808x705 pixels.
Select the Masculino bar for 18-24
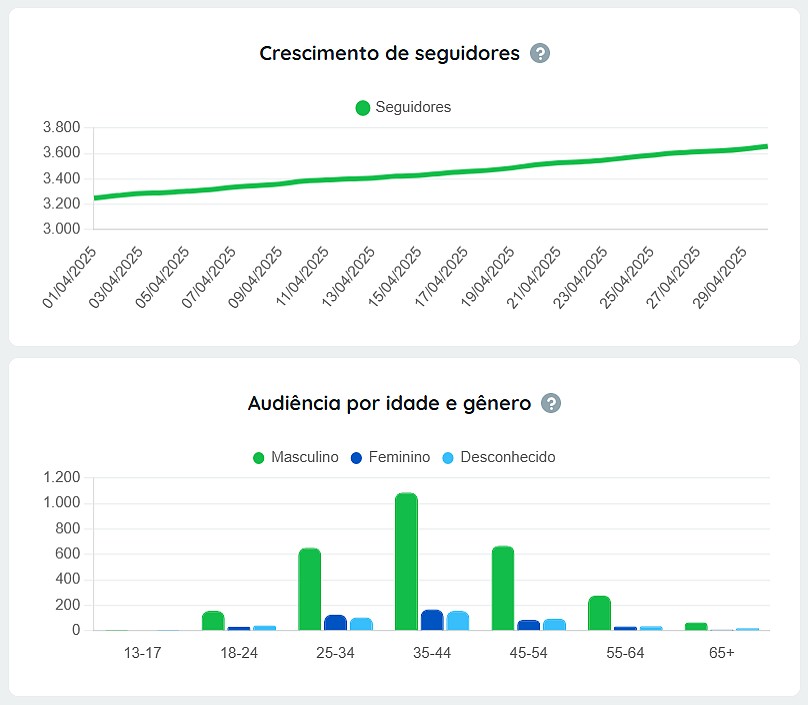(x=213, y=620)
